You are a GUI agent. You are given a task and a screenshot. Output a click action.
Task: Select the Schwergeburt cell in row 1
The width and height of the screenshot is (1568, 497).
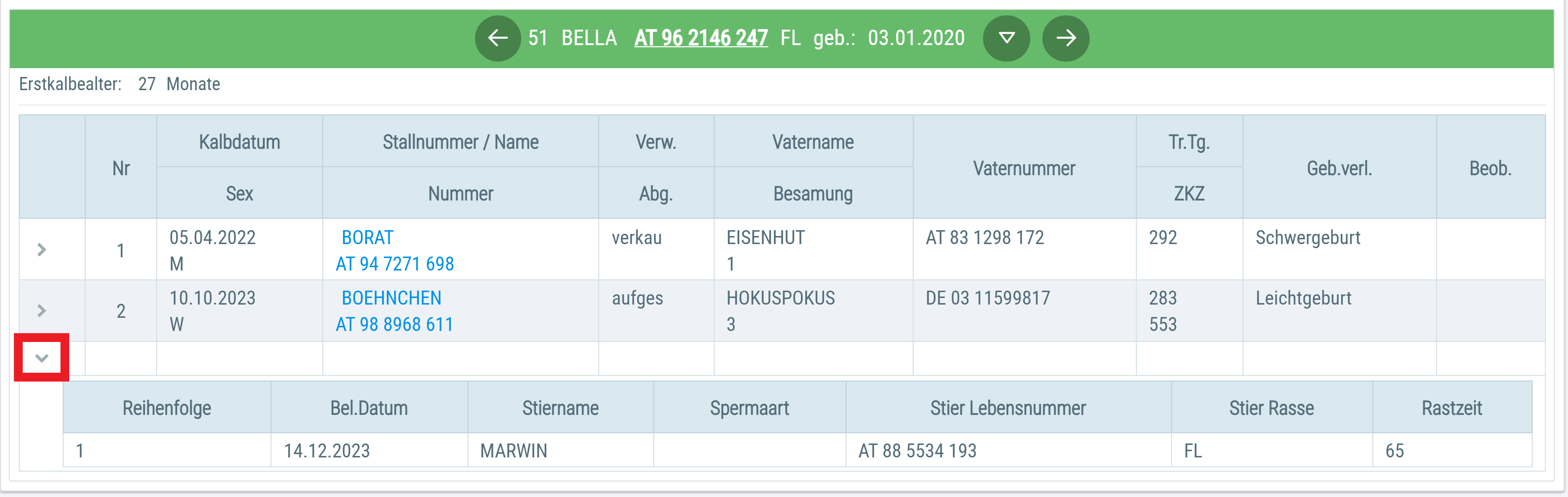(1307, 237)
